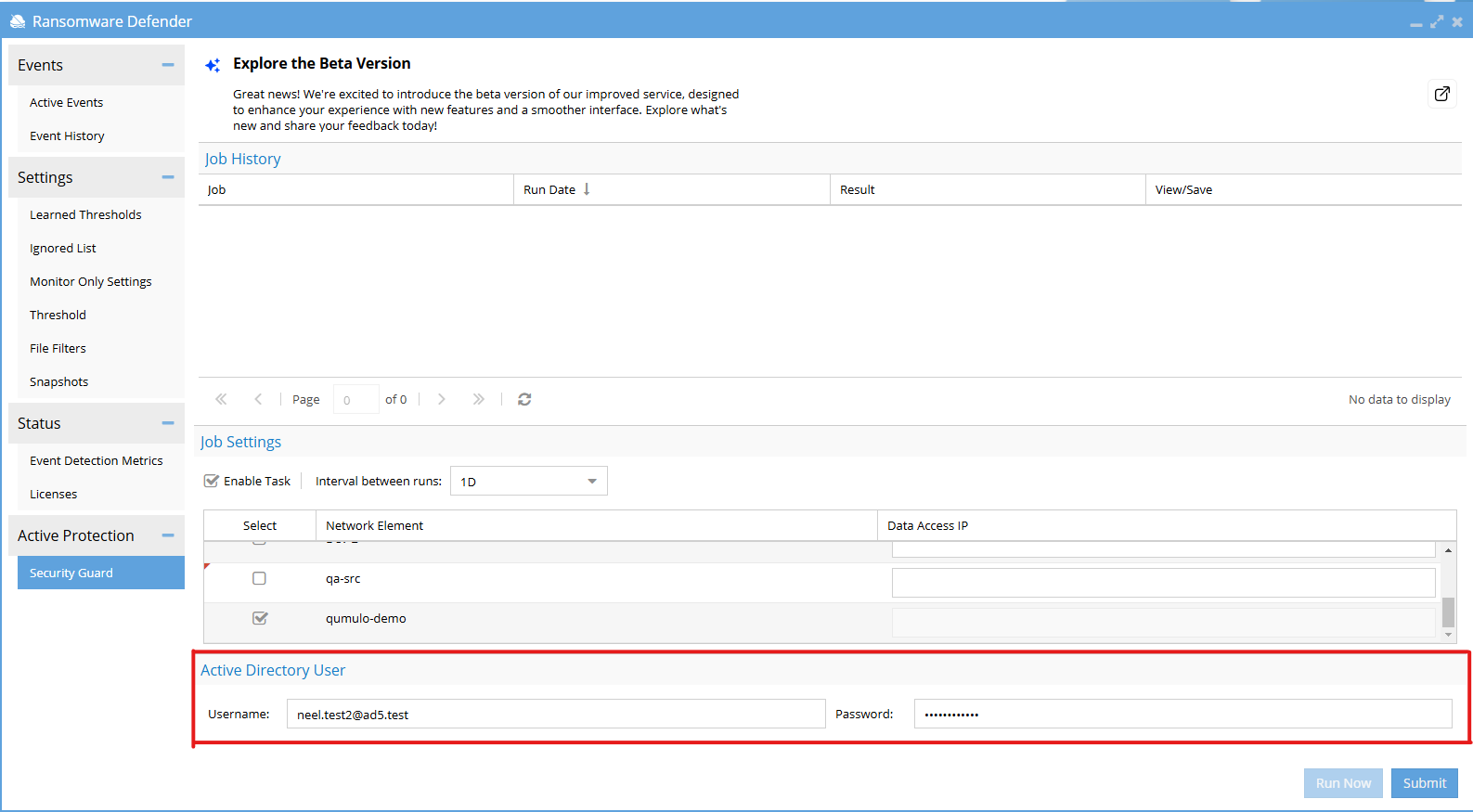The image size is (1473, 812).
Task: Click the Data Access IP column header
Action: (x=1167, y=525)
